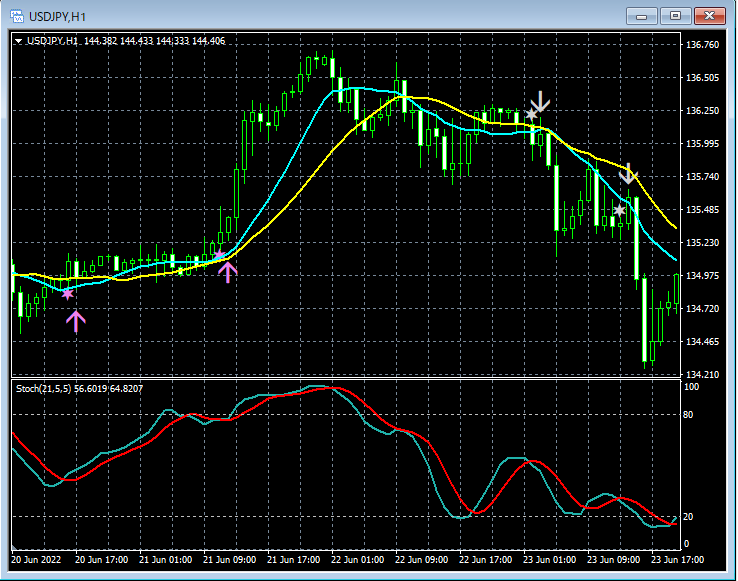This screenshot has width=738, height=581.
Task: Click the stochastic scale value 100
Action: coord(691,387)
